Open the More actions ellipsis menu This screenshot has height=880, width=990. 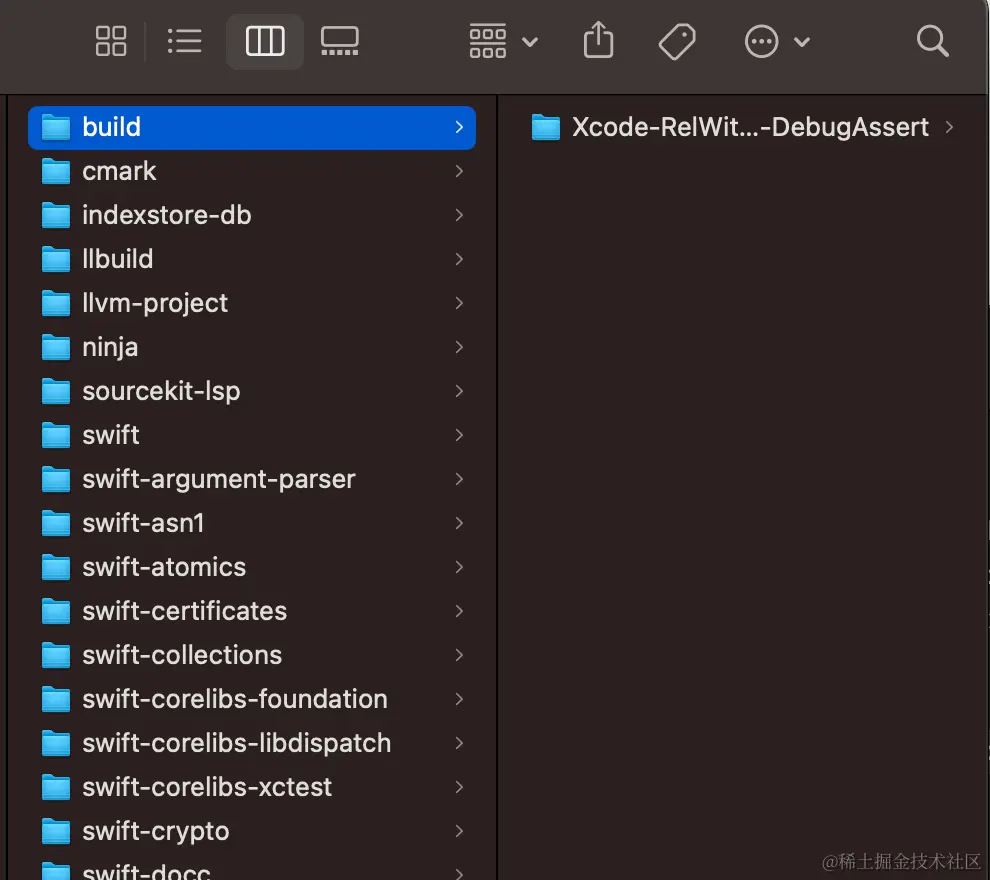point(777,42)
